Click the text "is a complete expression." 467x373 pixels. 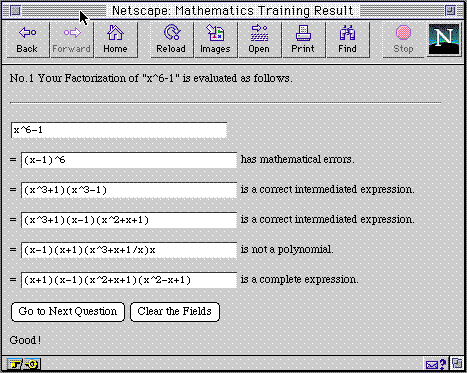click(299, 279)
